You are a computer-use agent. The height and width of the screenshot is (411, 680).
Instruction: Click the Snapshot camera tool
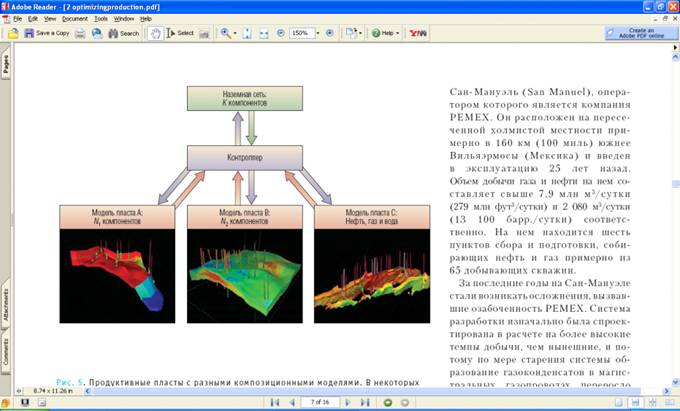click(204, 33)
